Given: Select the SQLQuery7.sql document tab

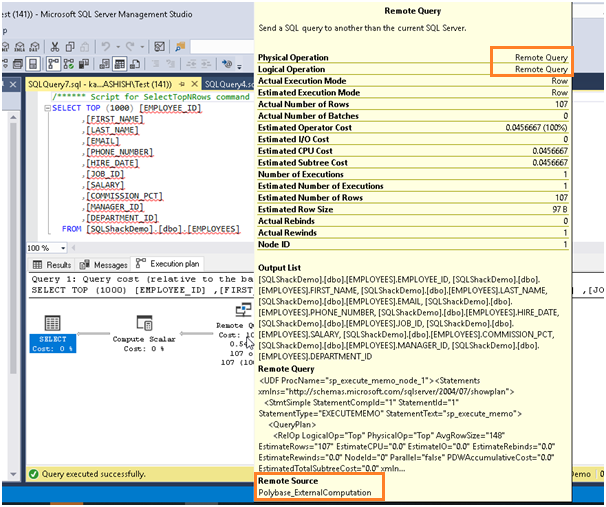Looking at the screenshot, I should pyautogui.click(x=100, y=84).
